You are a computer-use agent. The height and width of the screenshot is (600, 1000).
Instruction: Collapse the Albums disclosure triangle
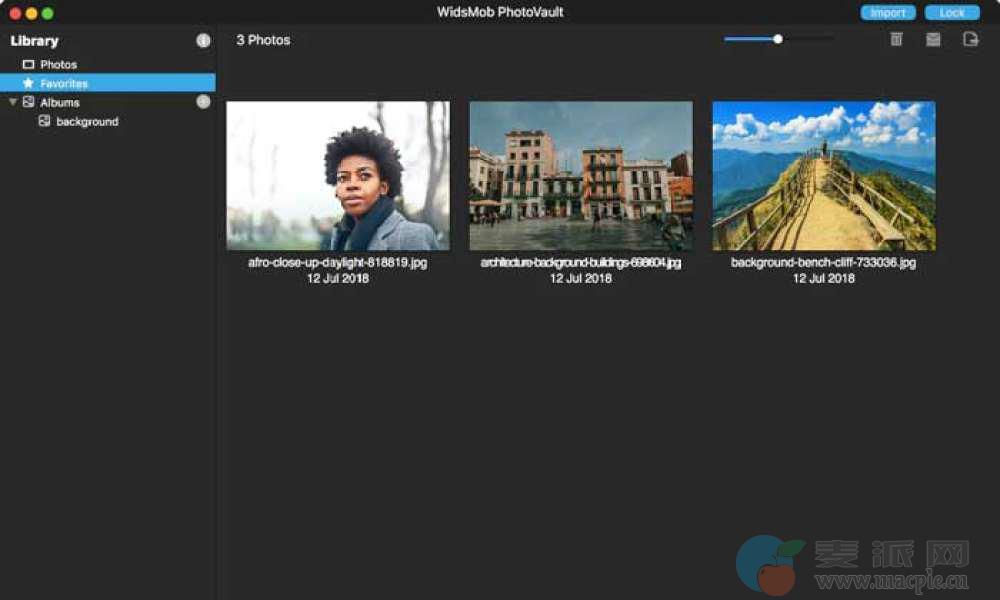click(x=13, y=102)
